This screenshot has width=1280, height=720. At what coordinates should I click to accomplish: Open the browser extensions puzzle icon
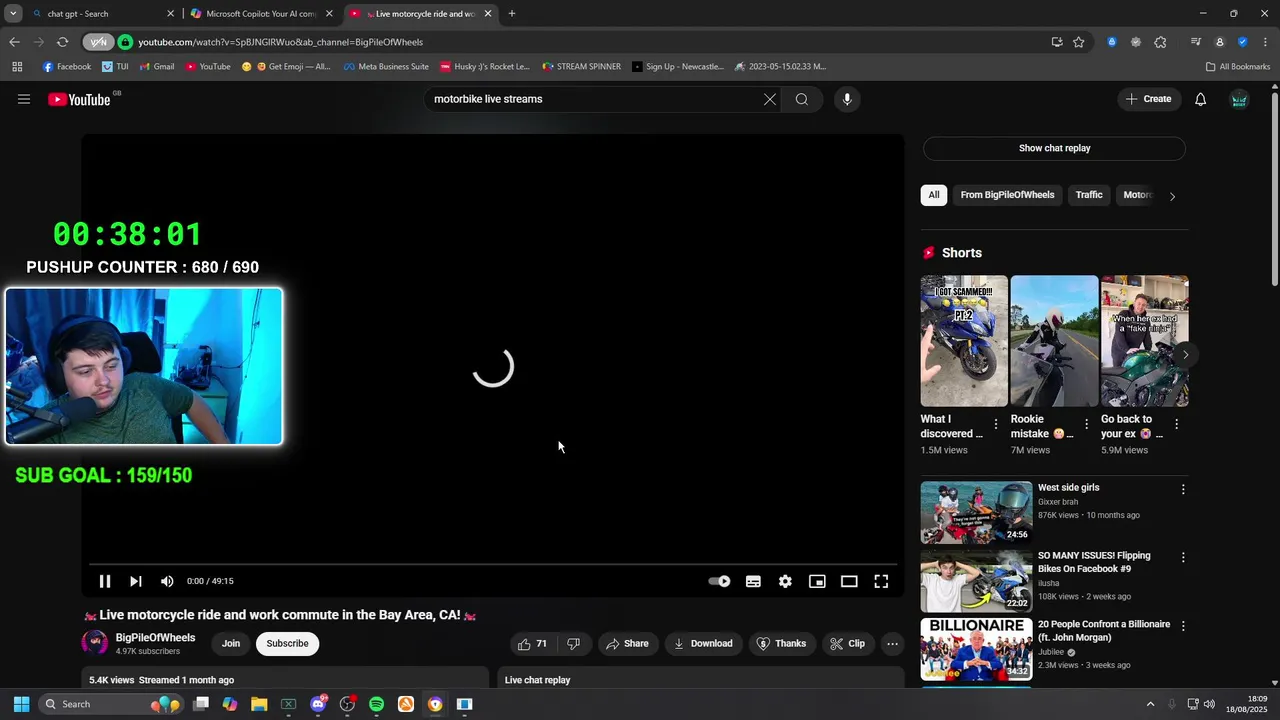pyautogui.click(x=1160, y=42)
